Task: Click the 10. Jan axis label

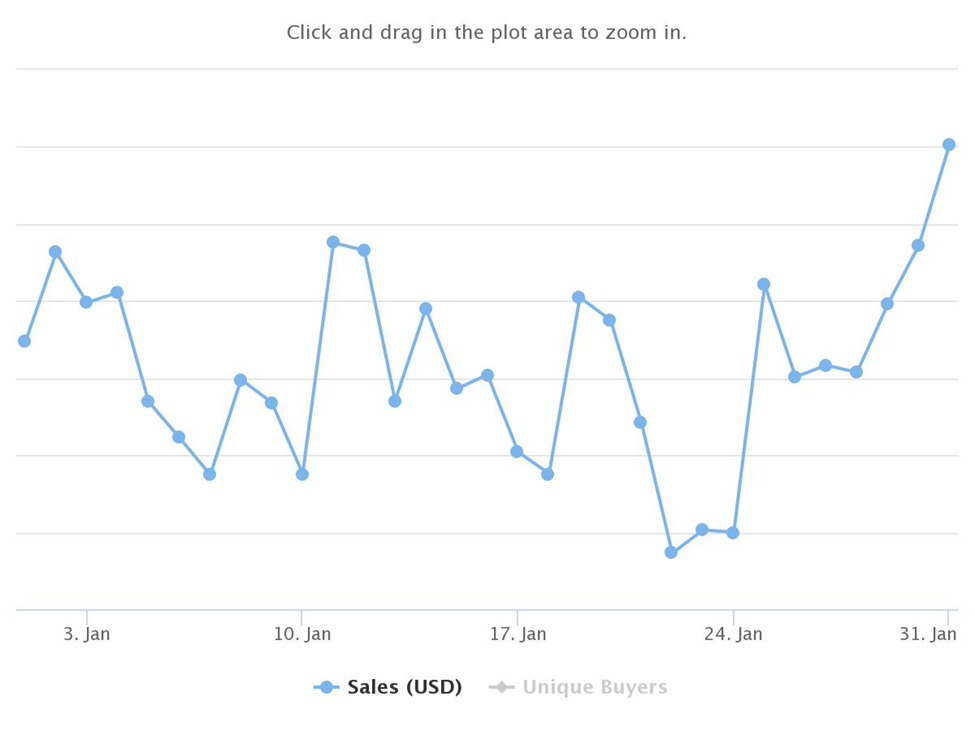Action: click(302, 634)
